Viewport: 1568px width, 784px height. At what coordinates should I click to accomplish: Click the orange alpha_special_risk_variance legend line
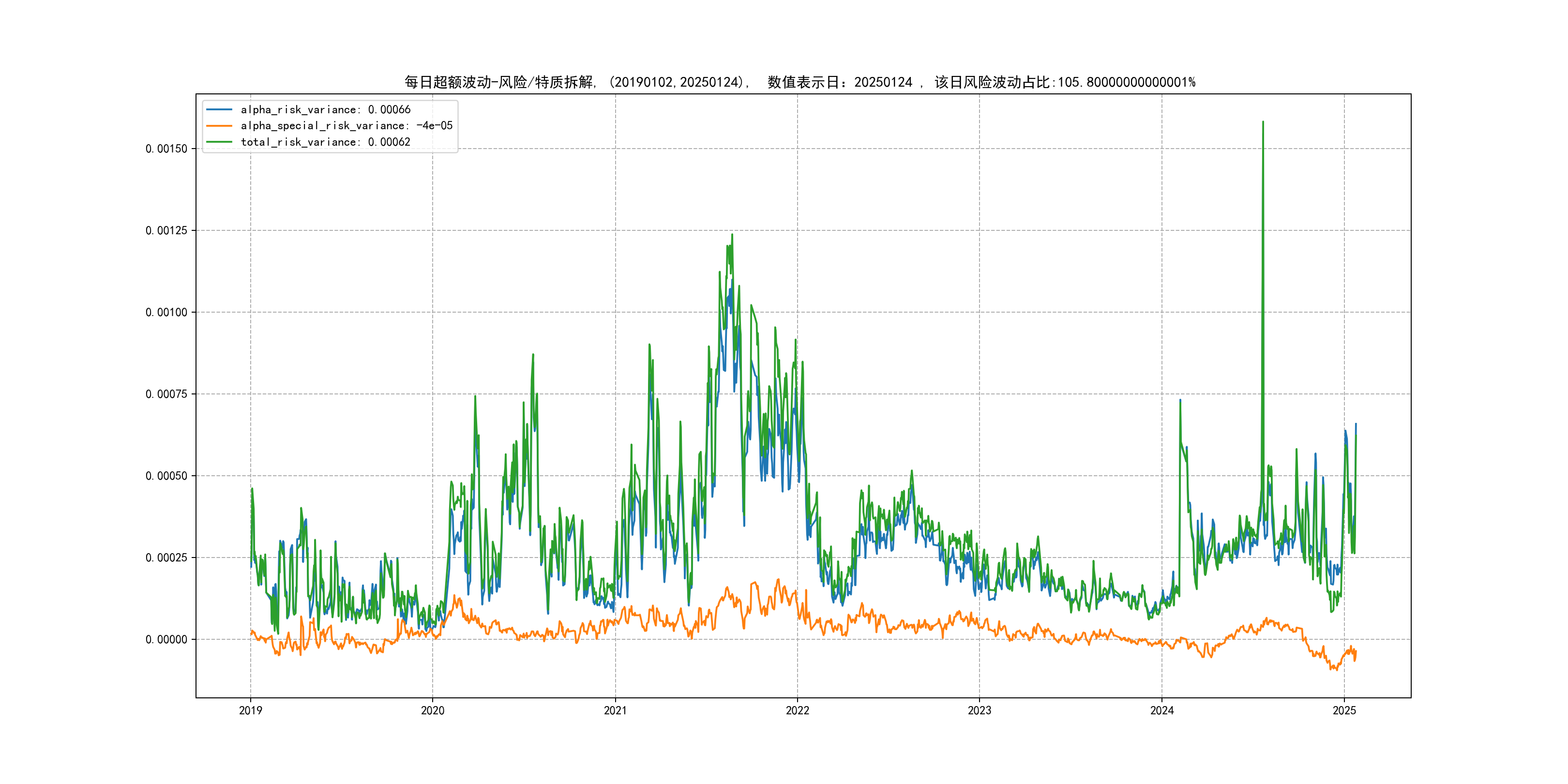click(x=219, y=126)
